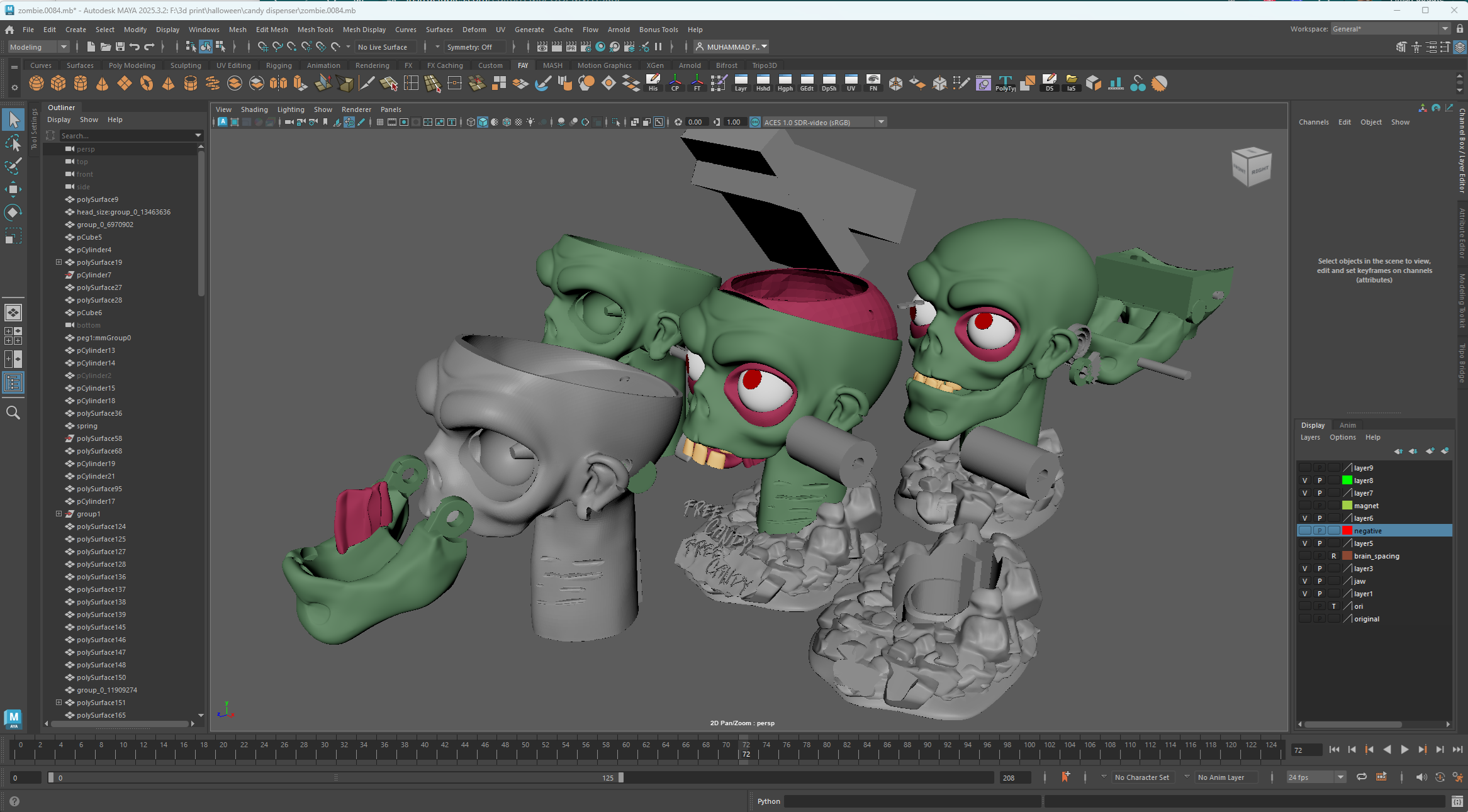Play the animation forwards

[x=1404, y=750]
